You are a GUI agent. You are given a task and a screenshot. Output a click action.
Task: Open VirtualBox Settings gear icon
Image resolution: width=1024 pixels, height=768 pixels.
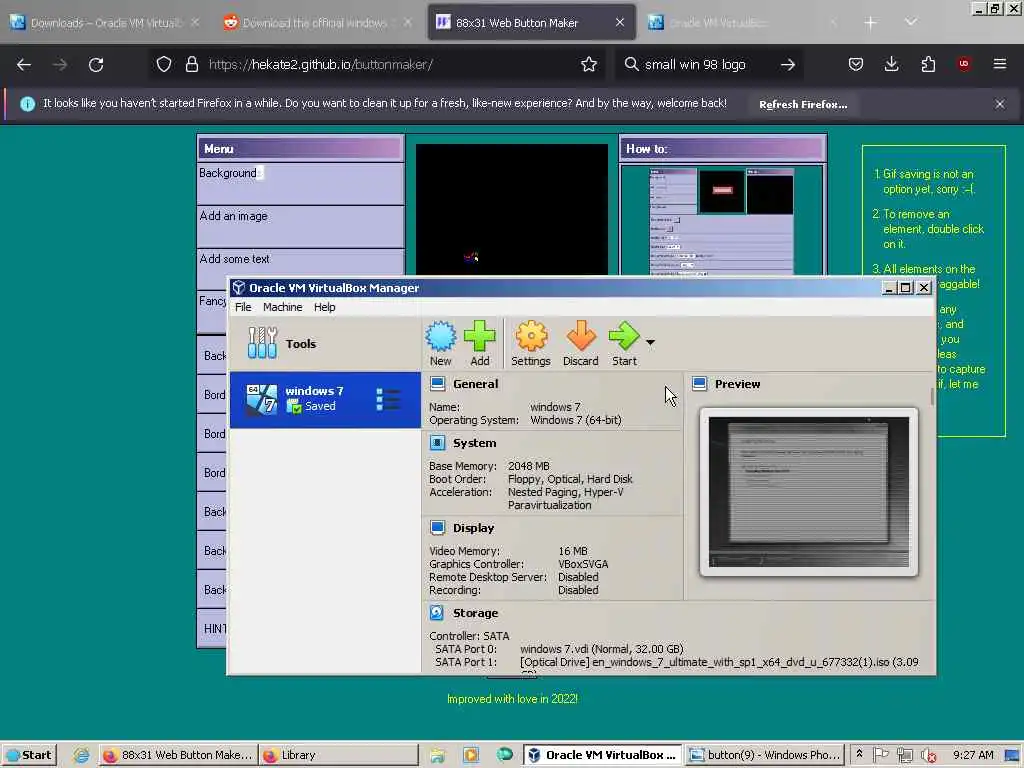click(x=530, y=344)
